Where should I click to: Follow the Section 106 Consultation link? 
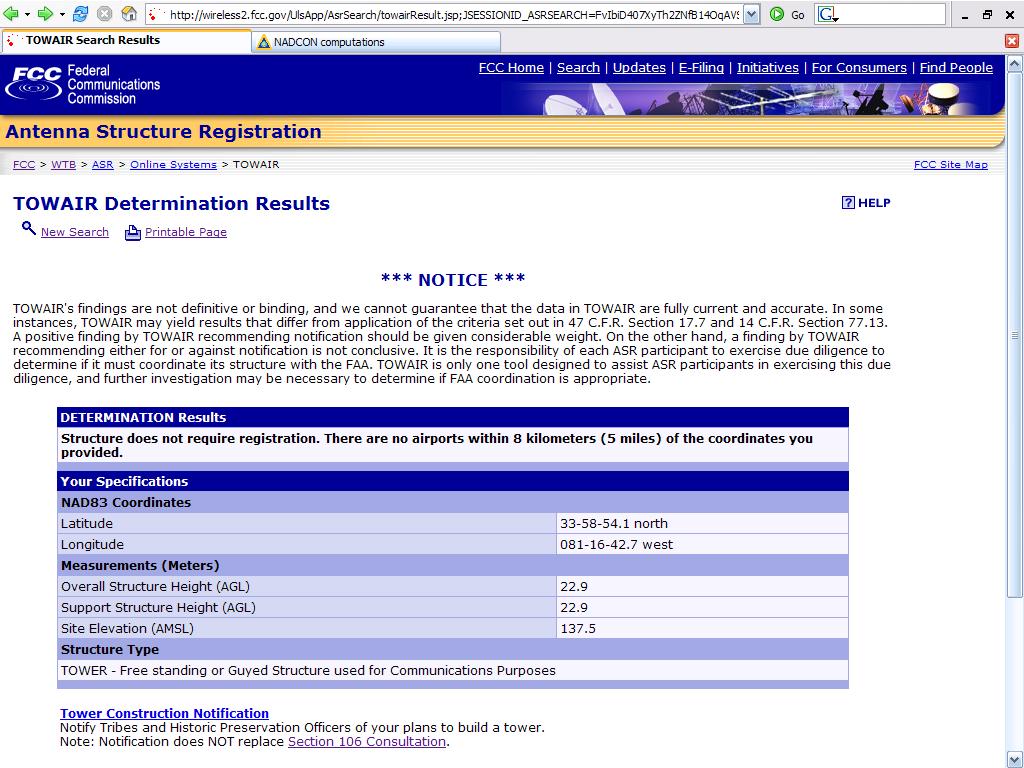coord(367,741)
